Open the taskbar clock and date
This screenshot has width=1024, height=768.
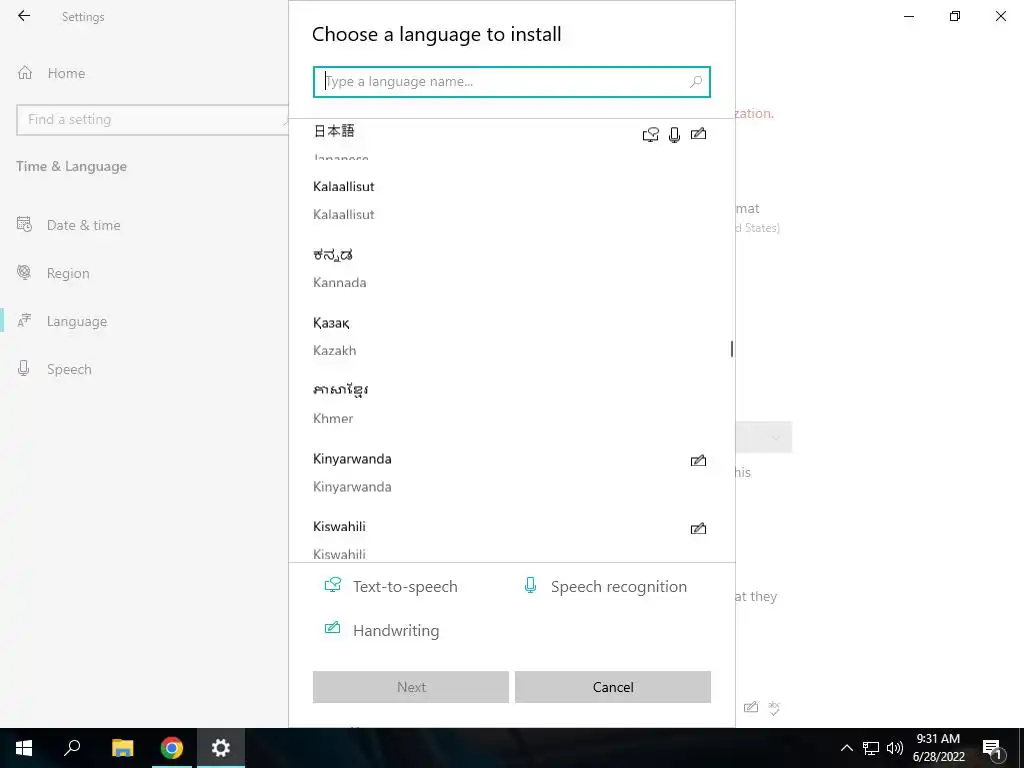point(938,748)
